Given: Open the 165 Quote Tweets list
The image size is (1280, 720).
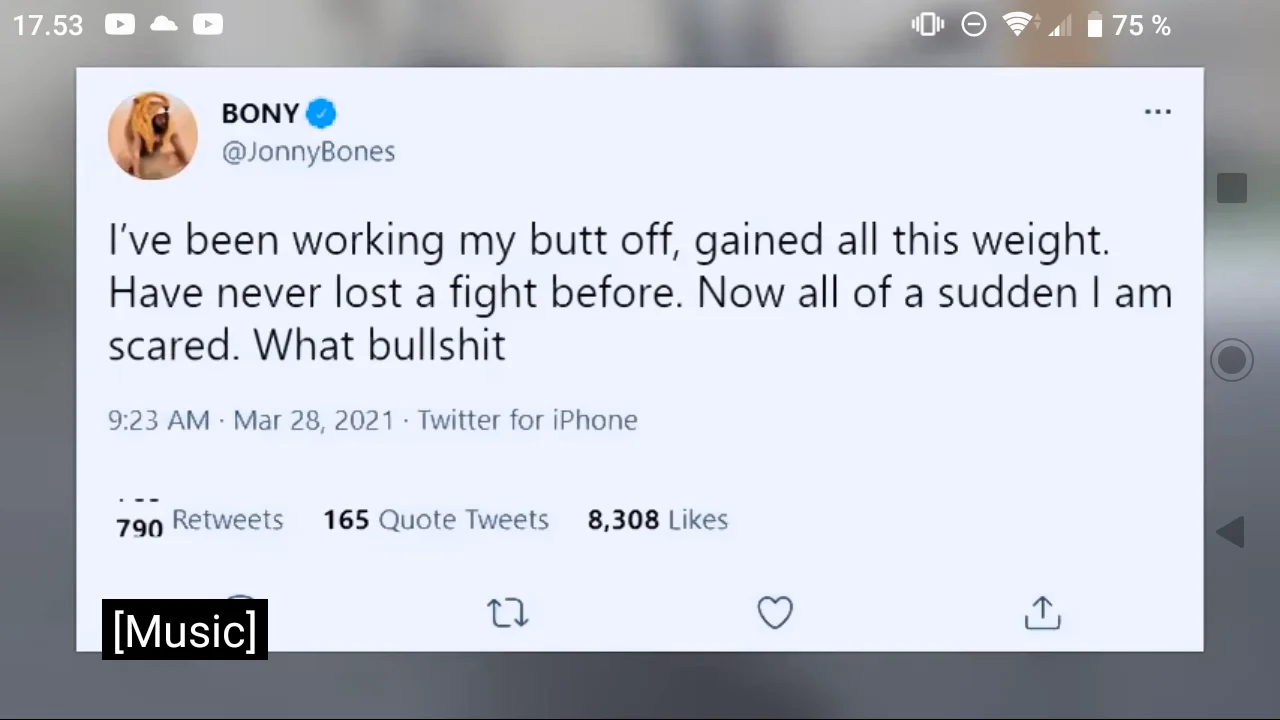Looking at the screenshot, I should (436, 520).
